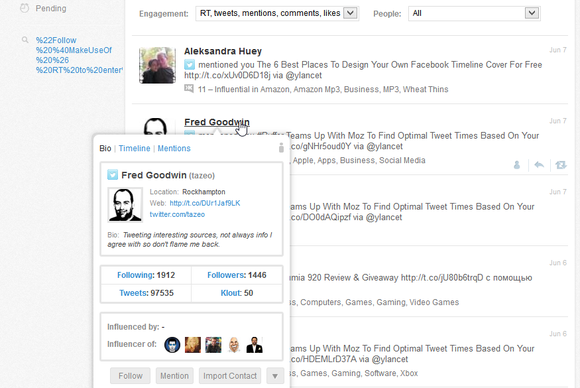Viewport: 580px width, 388px height.
Task: View Aleksandra Huey's avatar photo
Action: click(158, 65)
